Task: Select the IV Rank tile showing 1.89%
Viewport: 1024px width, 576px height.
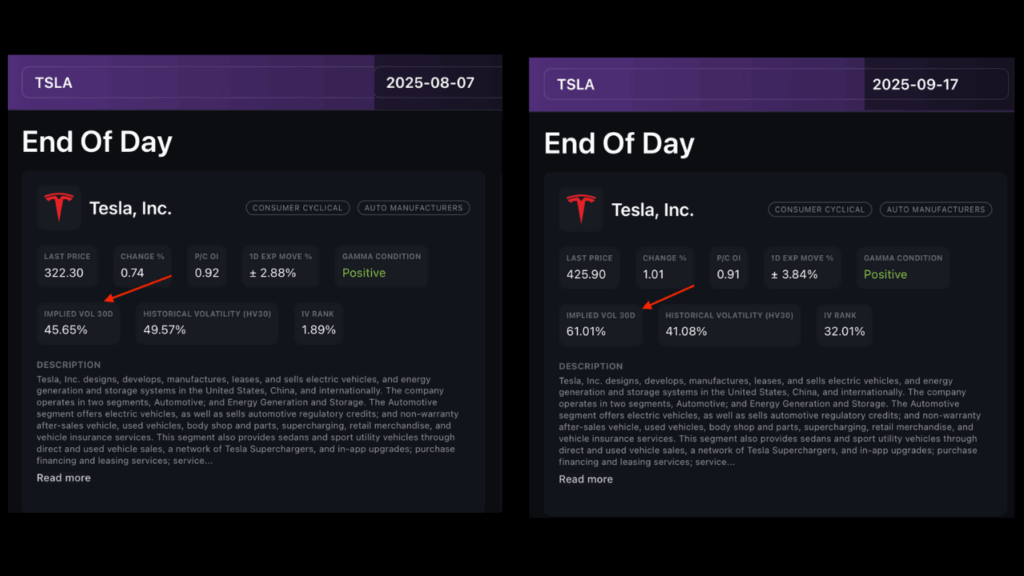Action: [x=318, y=322]
